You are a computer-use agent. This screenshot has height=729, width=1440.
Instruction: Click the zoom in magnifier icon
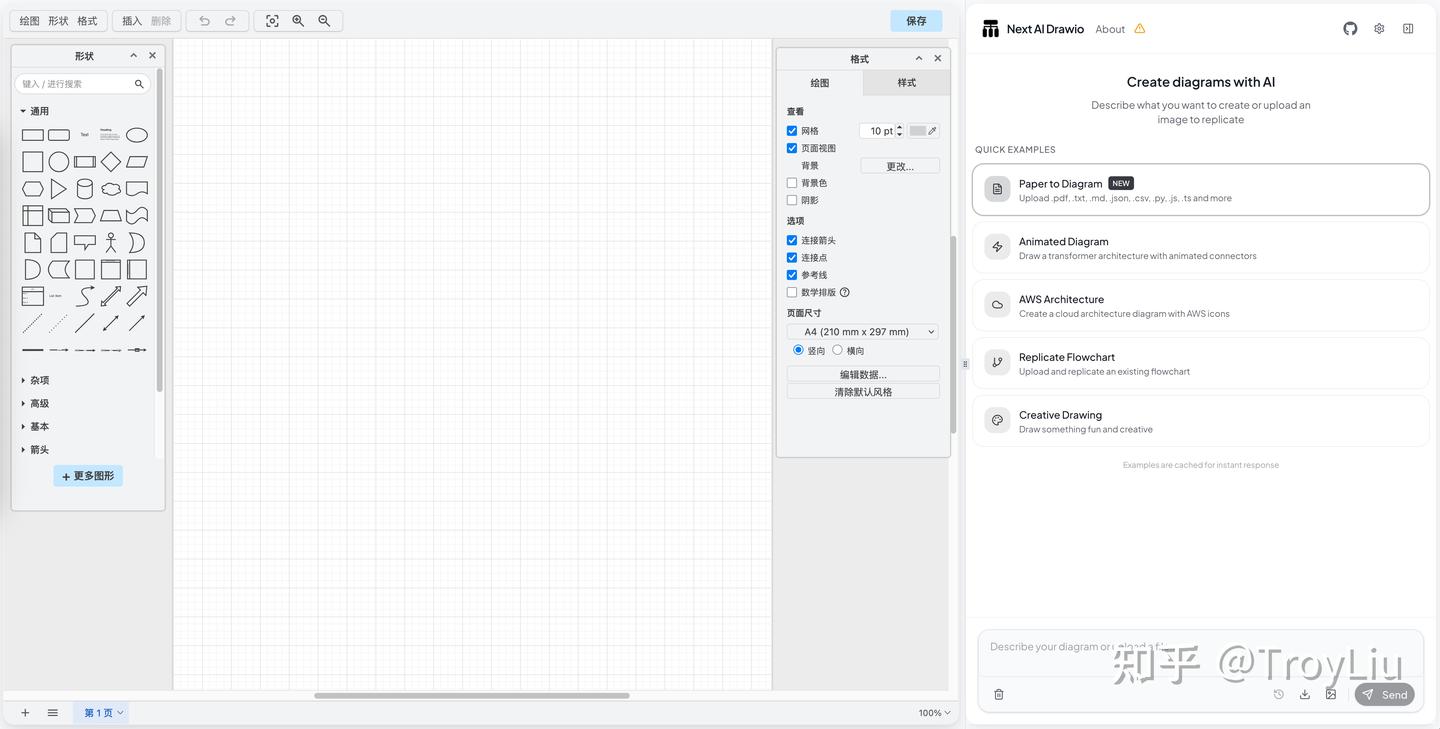click(x=298, y=21)
